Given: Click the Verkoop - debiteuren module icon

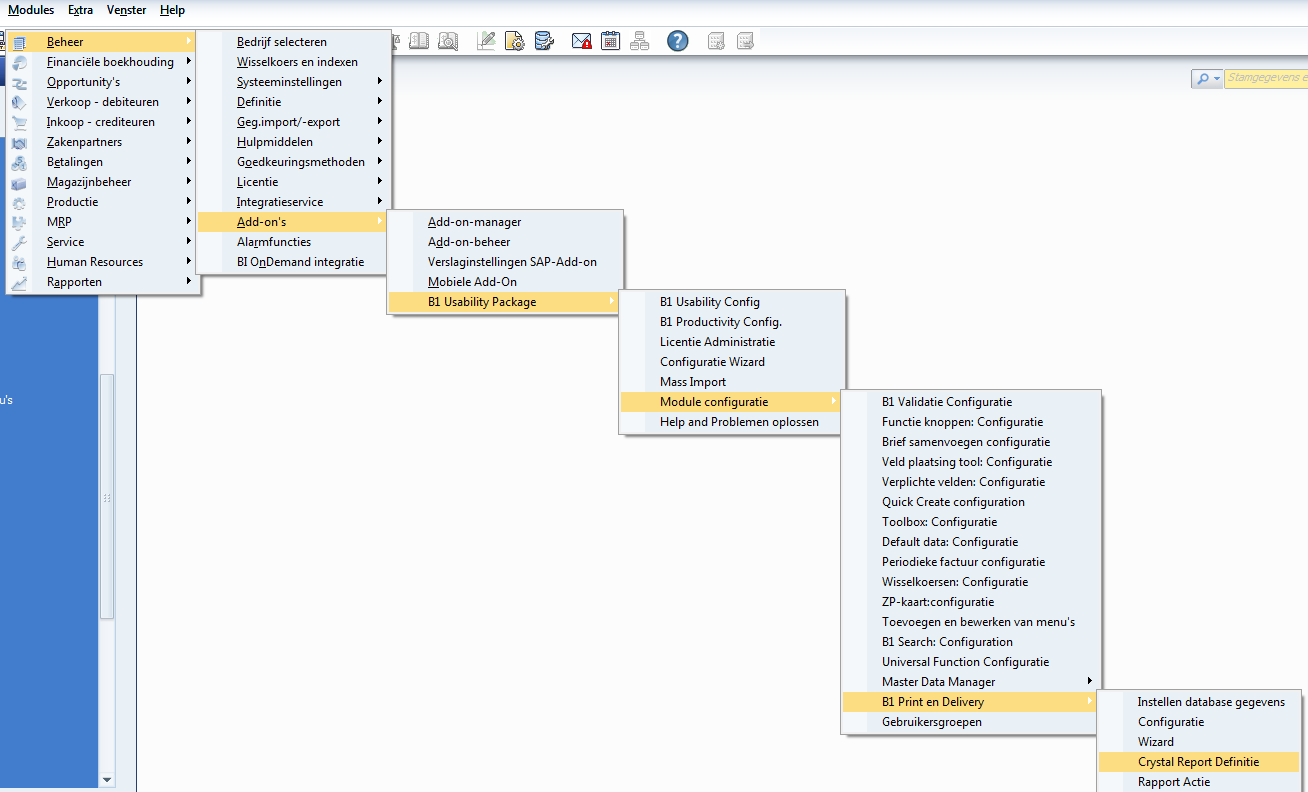Looking at the screenshot, I should tap(19, 102).
